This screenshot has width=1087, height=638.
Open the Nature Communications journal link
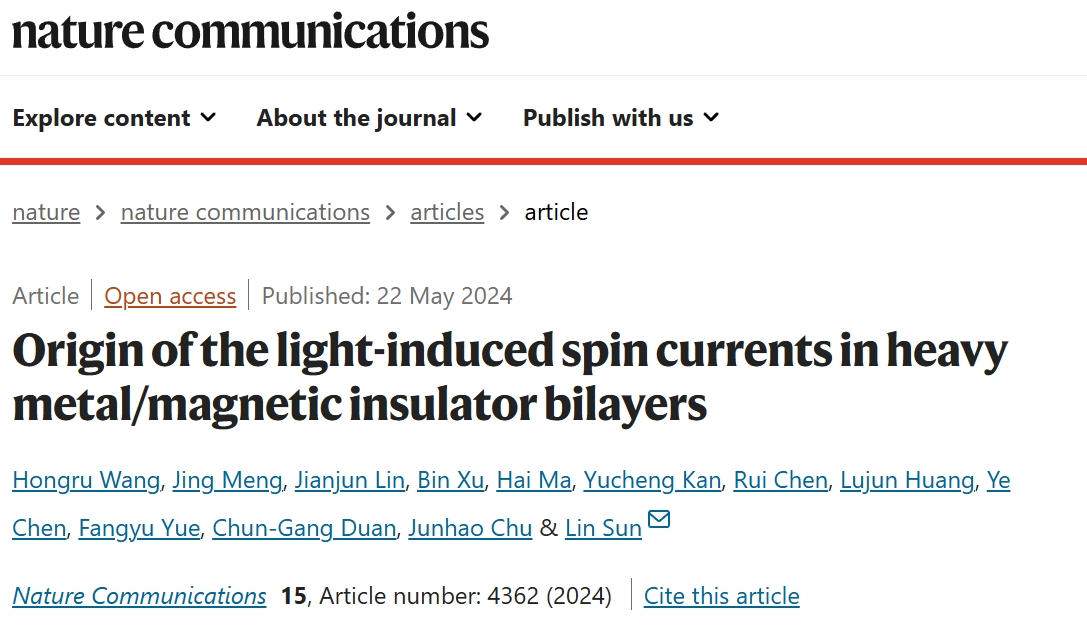tap(139, 596)
